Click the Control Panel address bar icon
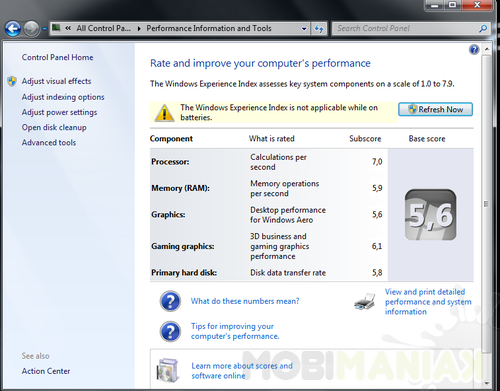The width and height of the screenshot is (500, 391). coord(56,28)
